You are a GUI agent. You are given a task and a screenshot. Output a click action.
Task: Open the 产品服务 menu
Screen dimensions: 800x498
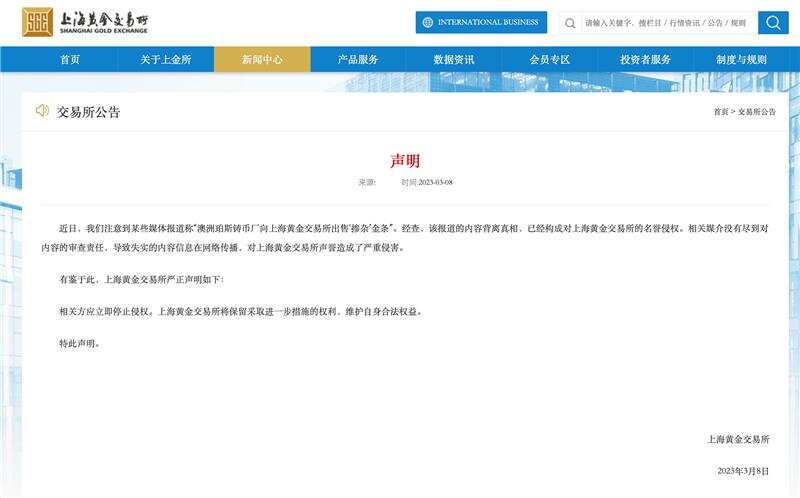[x=358, y=59]
